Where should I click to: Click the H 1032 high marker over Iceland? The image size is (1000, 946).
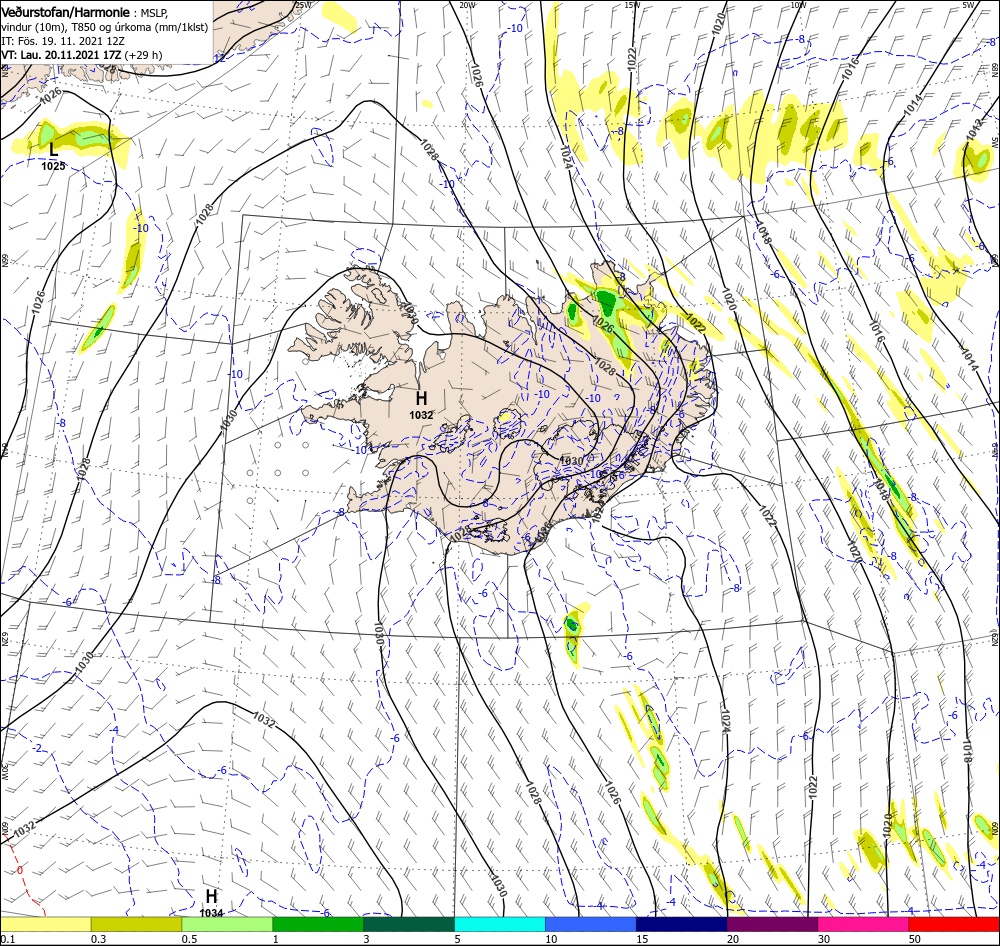(x=422, y=405)
